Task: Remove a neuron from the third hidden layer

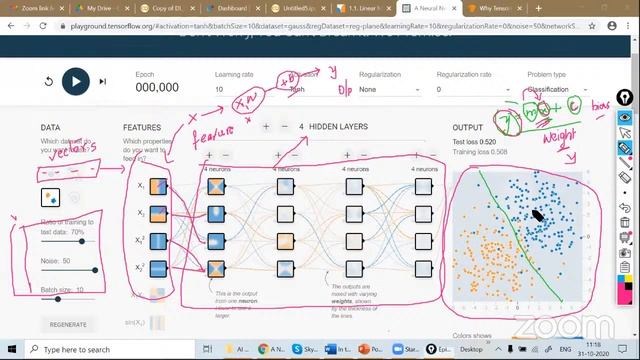Action: 364,155
